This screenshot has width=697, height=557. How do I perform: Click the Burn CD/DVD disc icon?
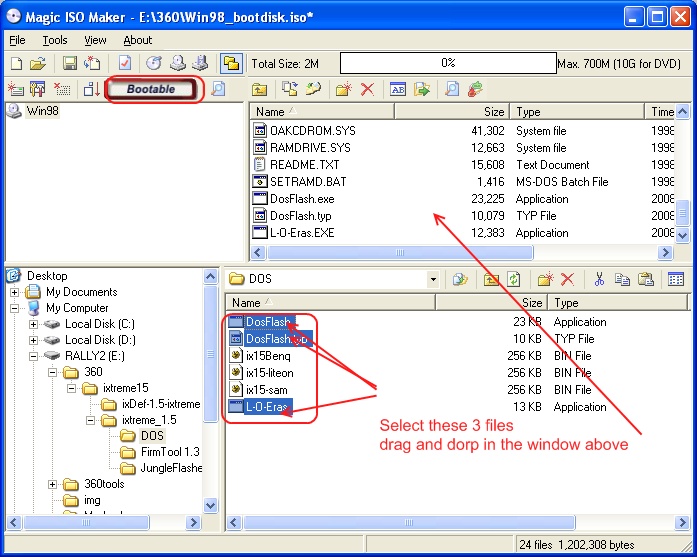click(154, 64)
